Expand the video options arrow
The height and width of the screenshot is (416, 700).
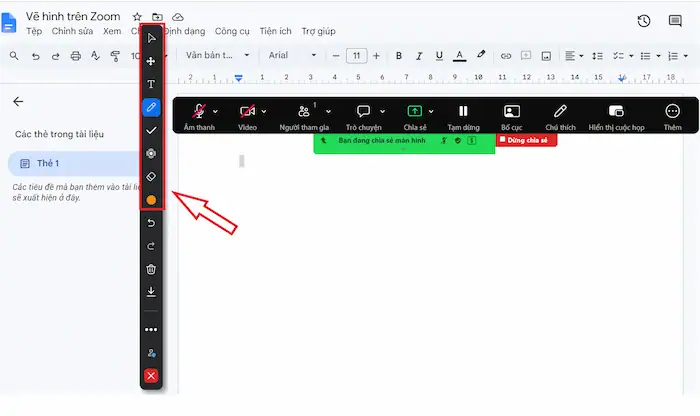[264, 112]
